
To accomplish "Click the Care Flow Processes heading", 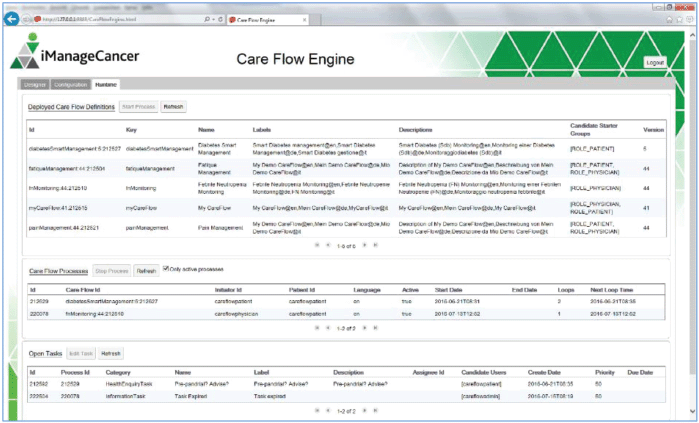I will click(58, 271).
